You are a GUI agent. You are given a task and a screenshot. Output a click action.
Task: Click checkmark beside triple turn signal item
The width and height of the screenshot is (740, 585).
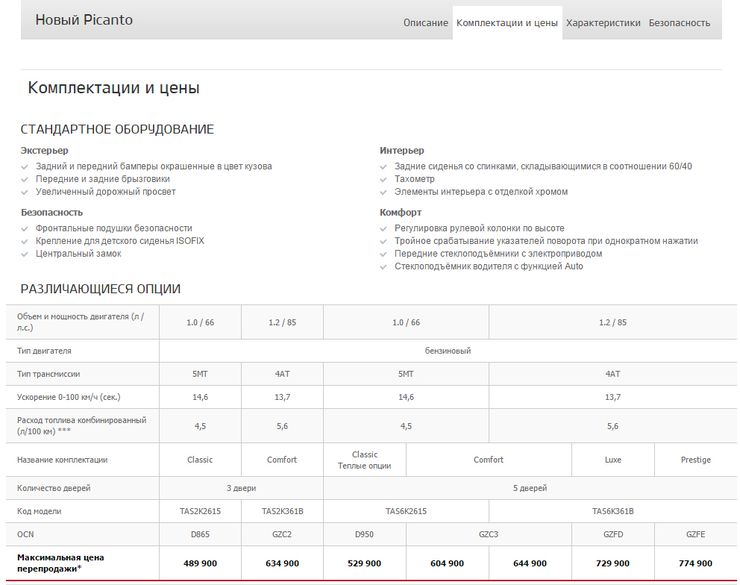coord(383,242)
